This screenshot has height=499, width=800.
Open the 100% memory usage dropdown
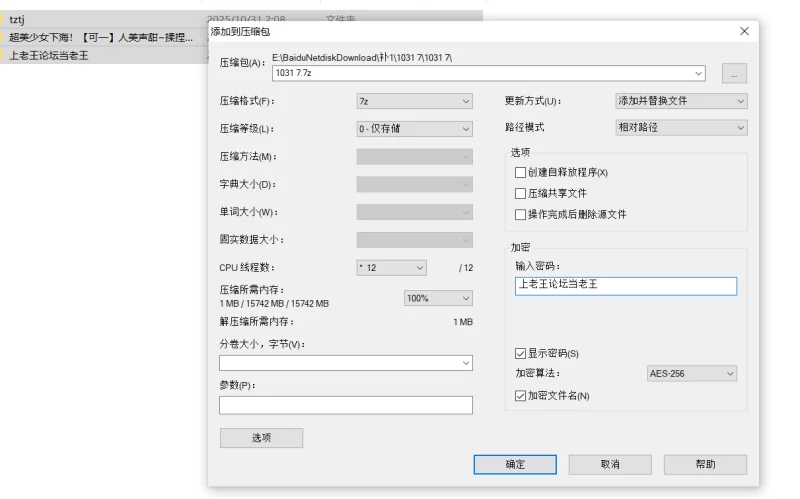(x=438, y=298)
